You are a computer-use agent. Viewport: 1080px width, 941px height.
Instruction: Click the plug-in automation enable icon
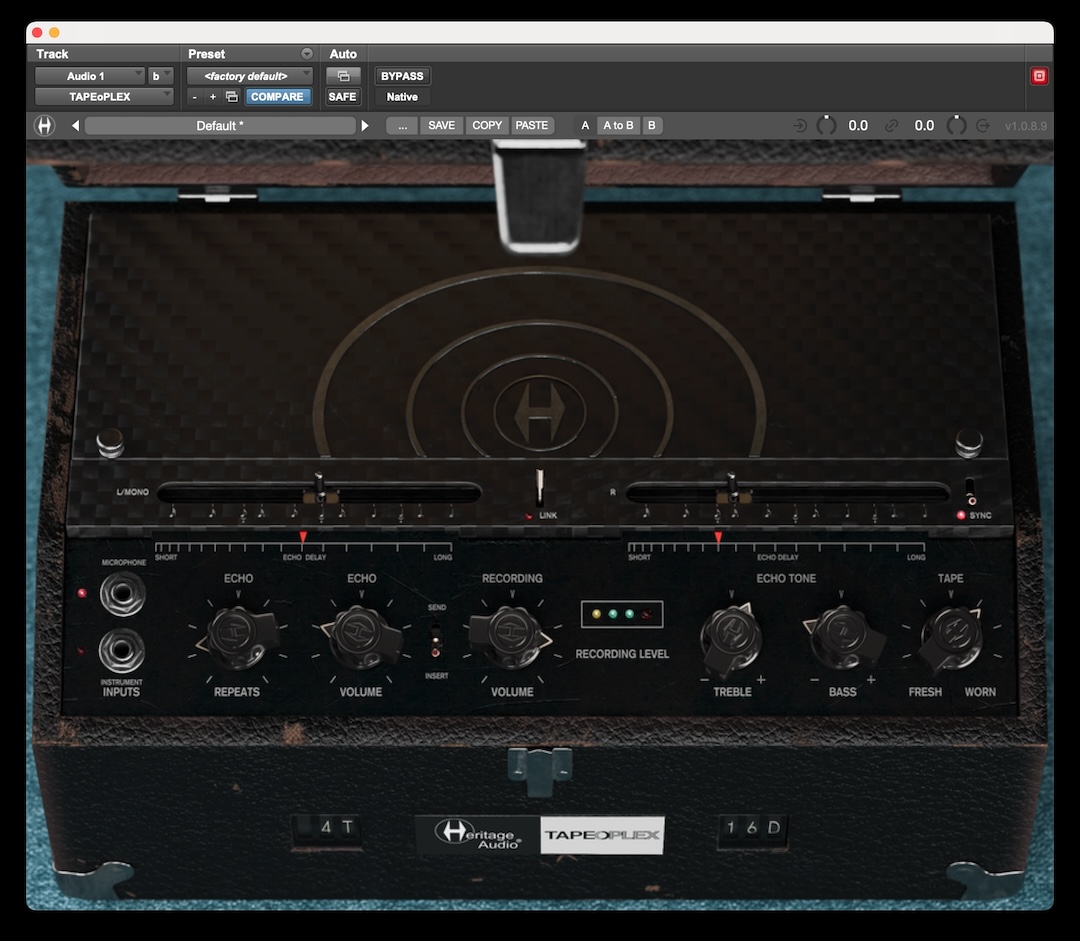343,76
